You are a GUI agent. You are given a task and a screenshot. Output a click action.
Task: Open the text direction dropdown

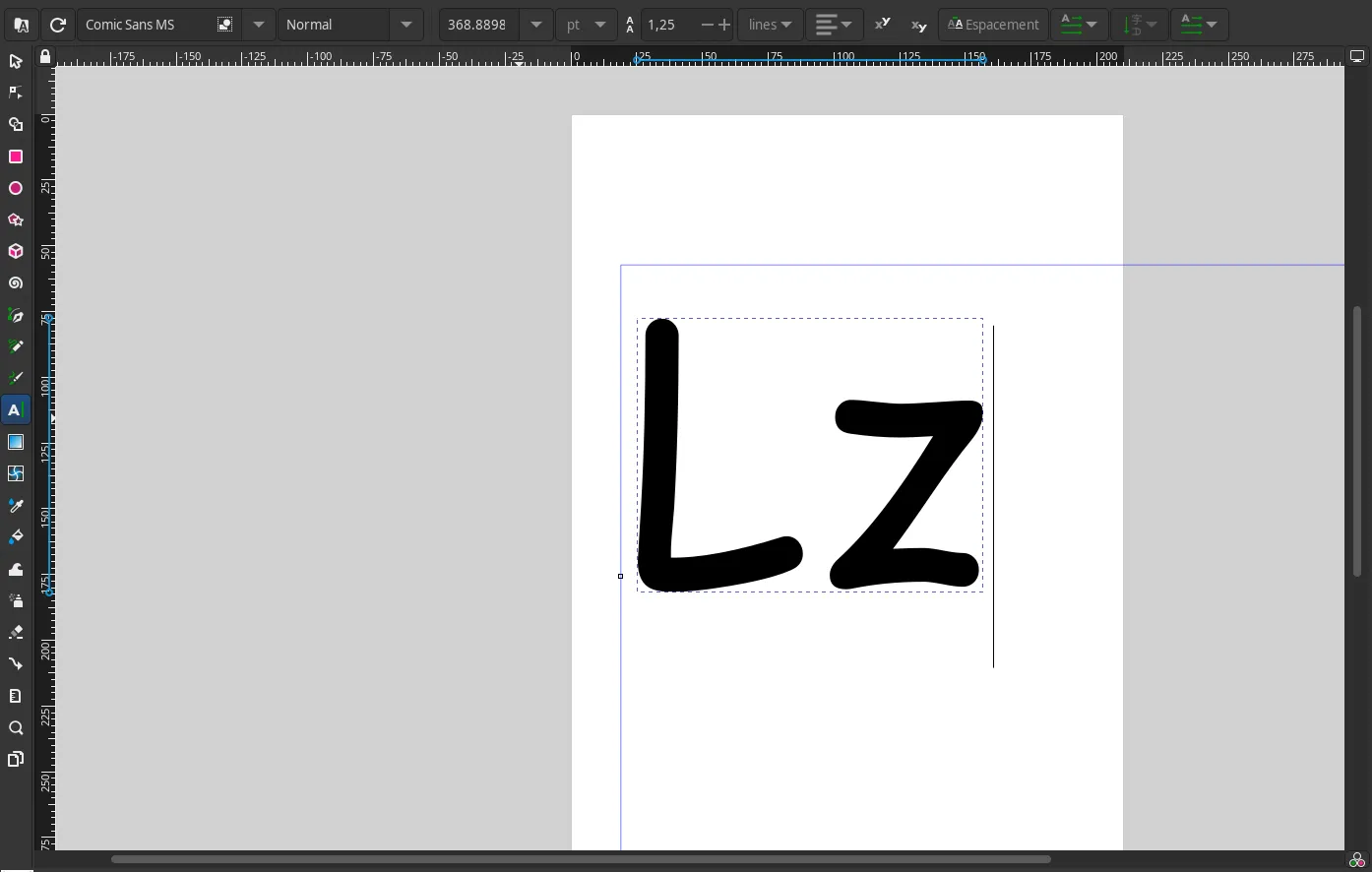coord(1199,25)
